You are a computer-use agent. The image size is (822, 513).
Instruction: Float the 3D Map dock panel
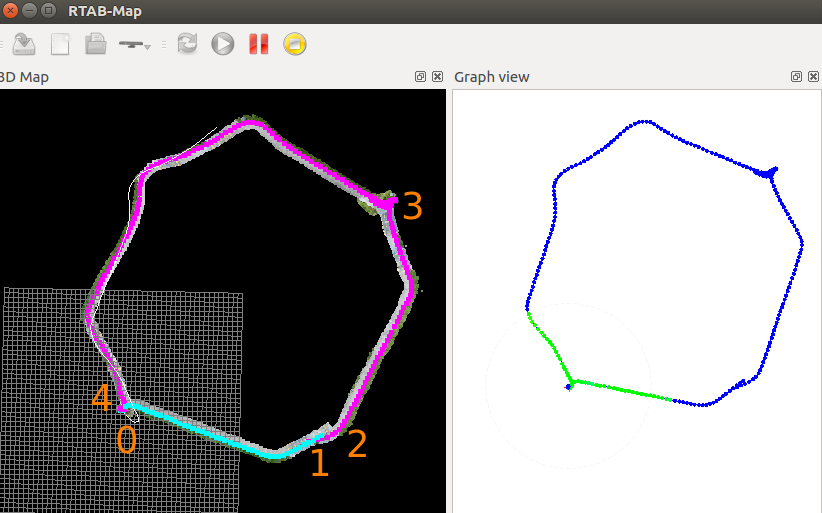[x=421, y=77]
